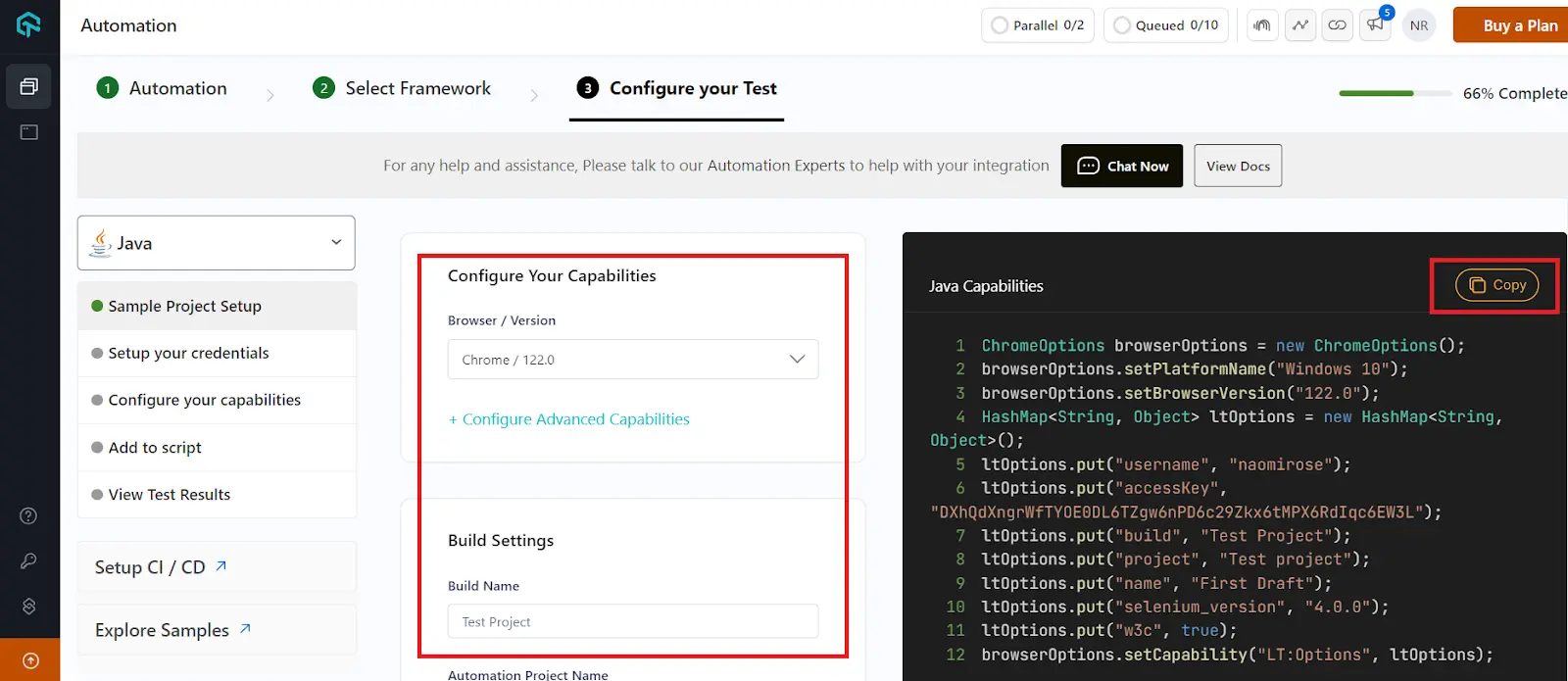Copy the Java Capabilities code
This screenshot has width=1568, height=681.
[x=1496, y=285]
